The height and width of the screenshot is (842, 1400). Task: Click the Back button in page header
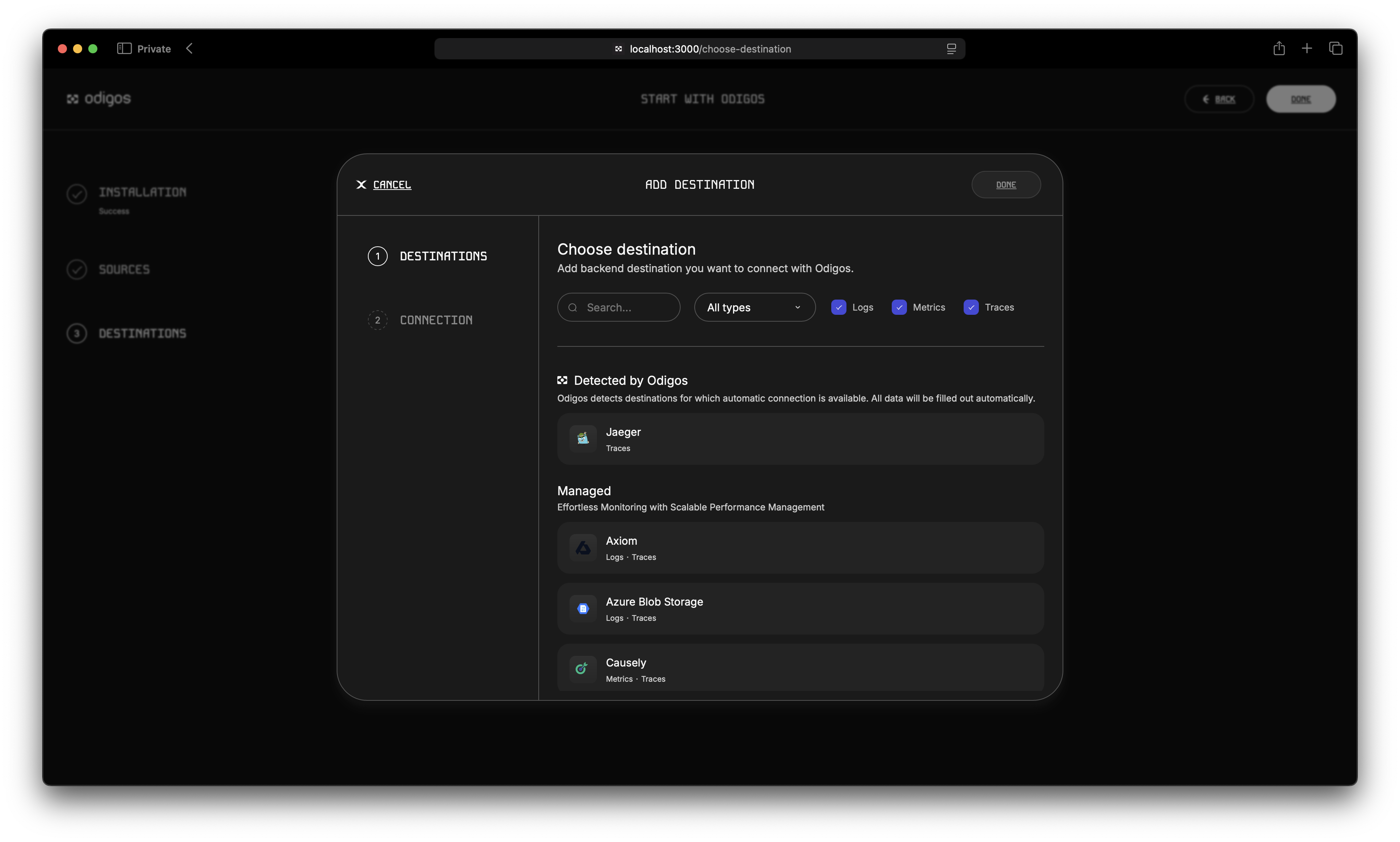tap(1219, 99)
